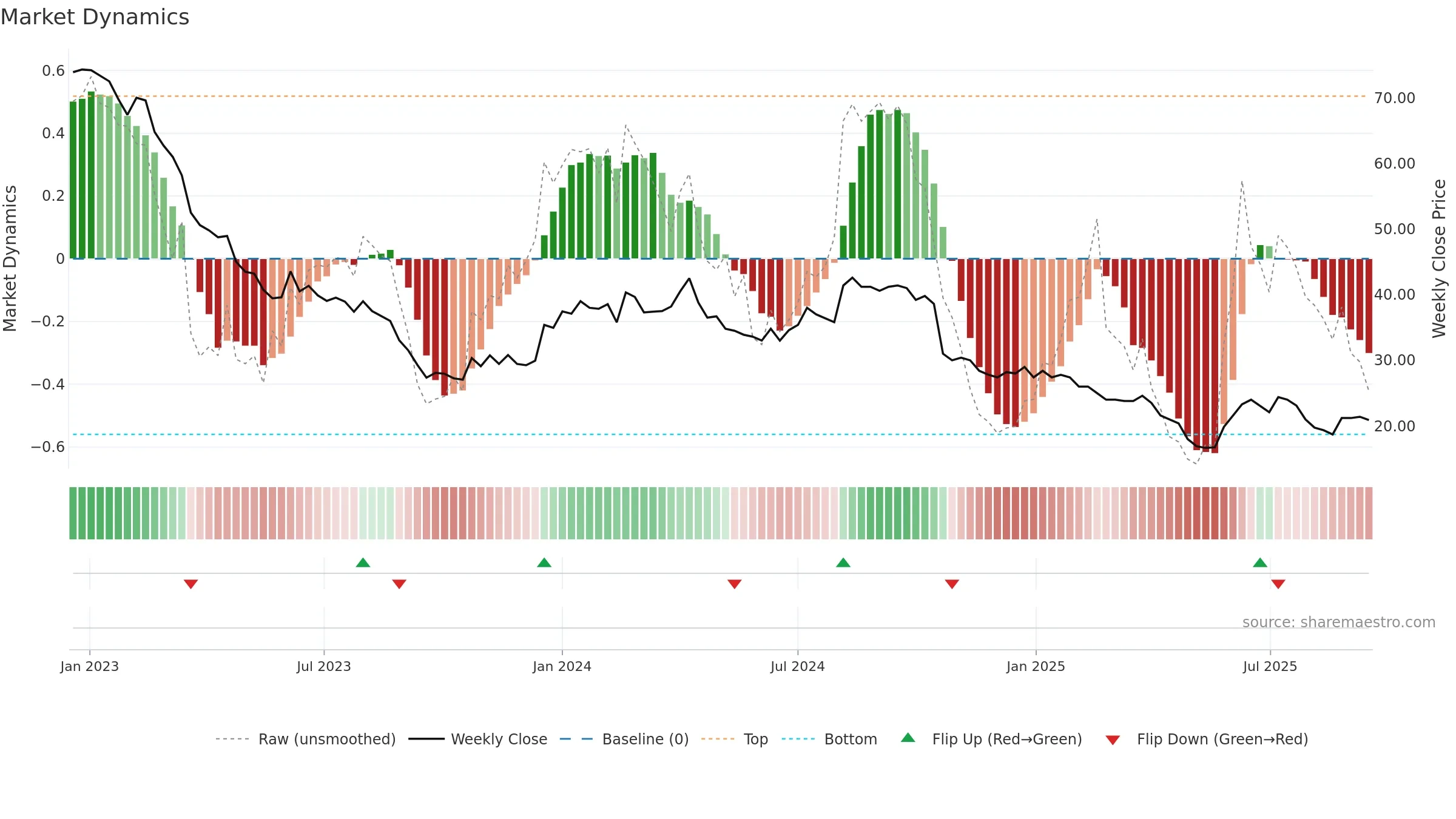
Task: Click the Market Dynamics chart title
Action: click(95, 17)
